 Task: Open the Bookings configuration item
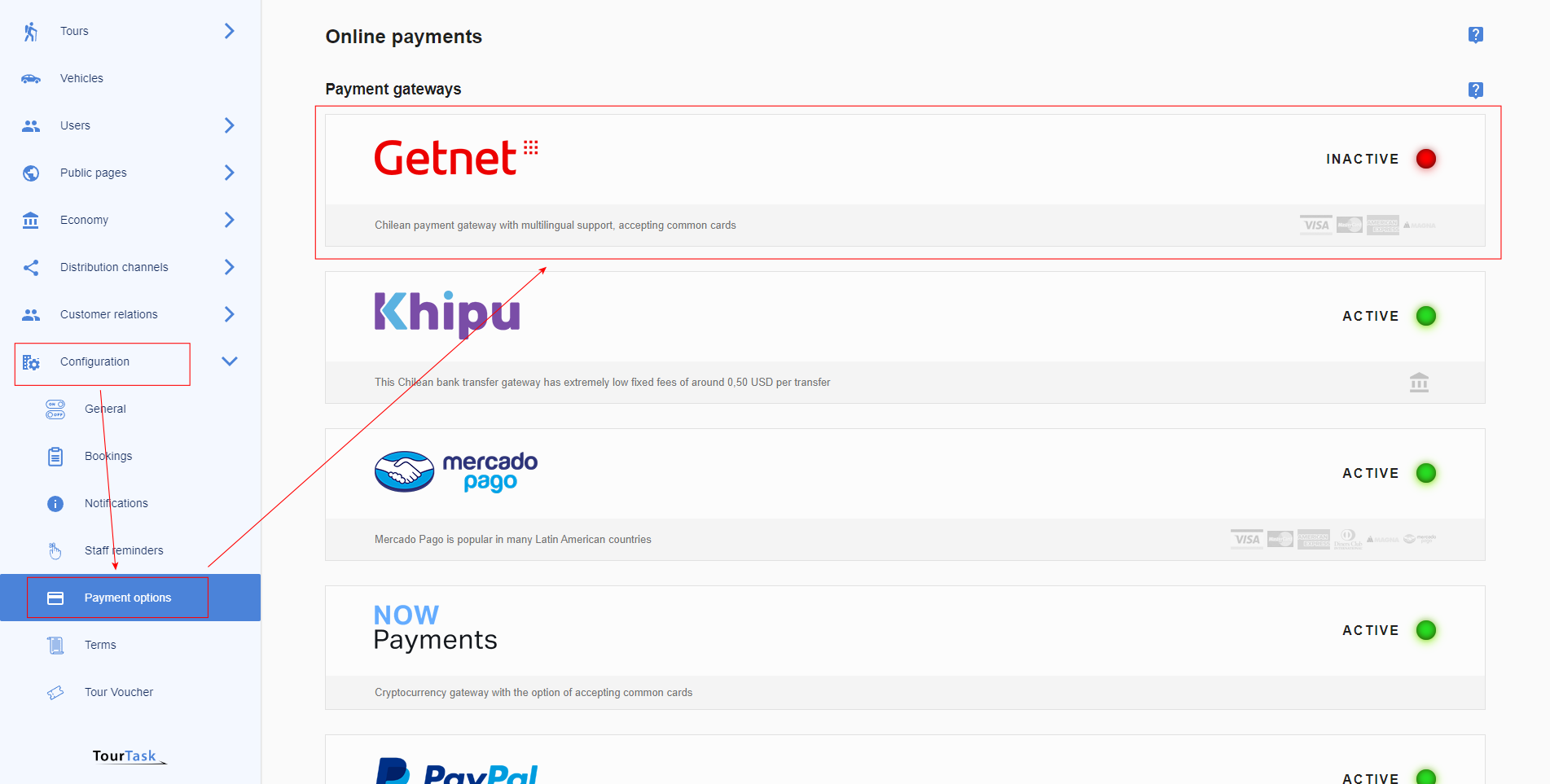pyautogui.click(x=108, y=457)
